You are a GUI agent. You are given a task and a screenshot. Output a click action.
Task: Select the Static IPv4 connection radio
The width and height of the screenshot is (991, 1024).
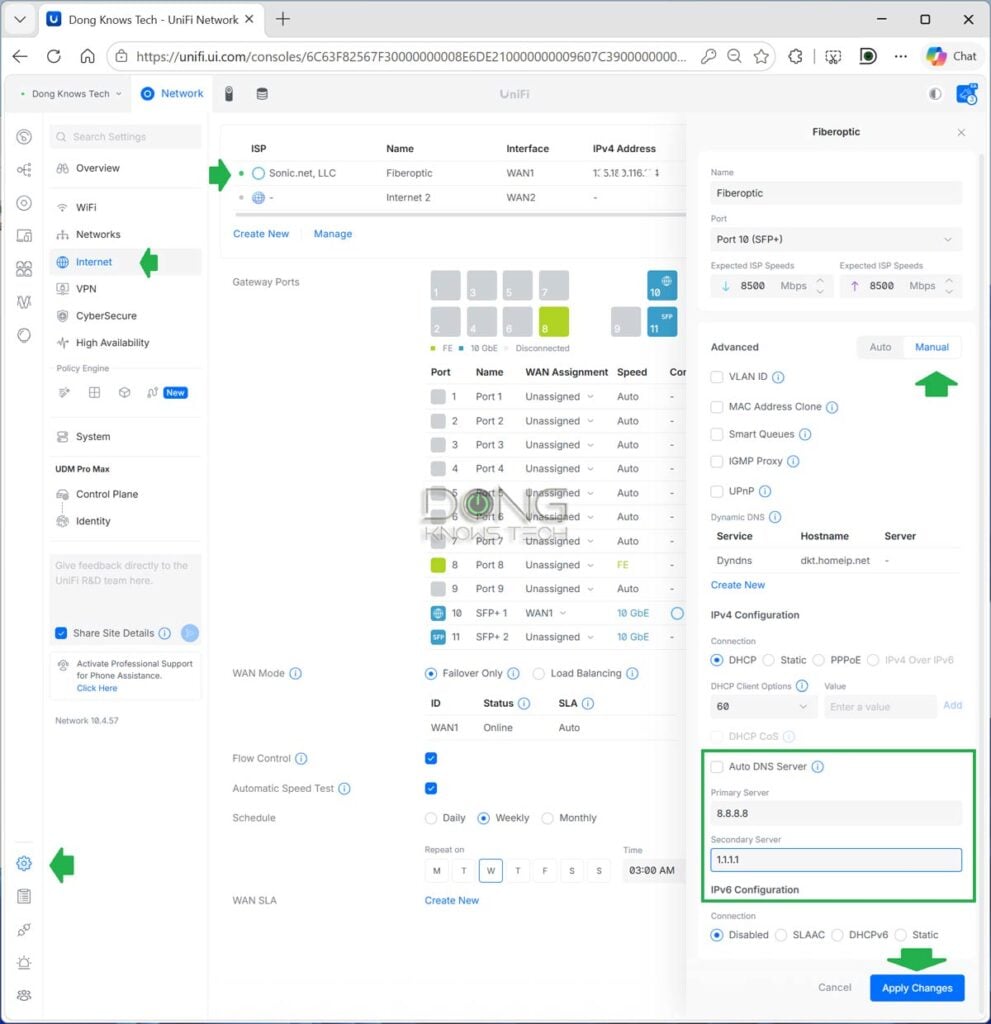tap(768, 660)
